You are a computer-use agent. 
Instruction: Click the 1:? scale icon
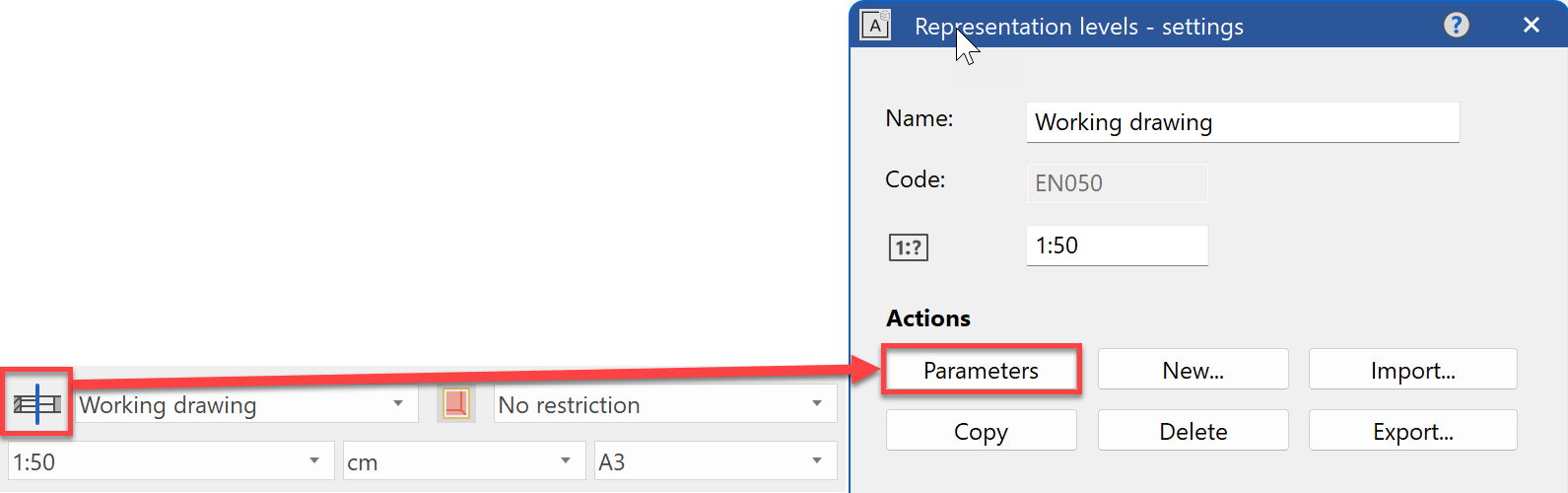908,247
